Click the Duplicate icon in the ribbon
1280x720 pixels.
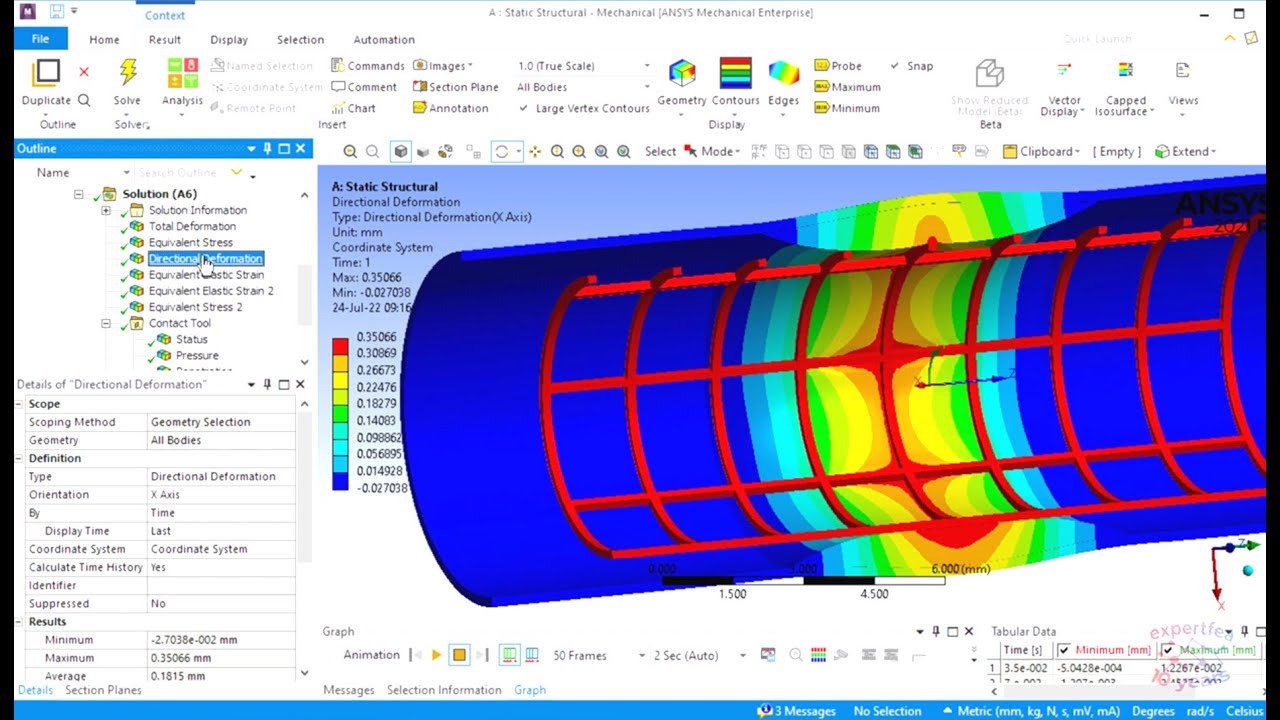pos(46,72)
